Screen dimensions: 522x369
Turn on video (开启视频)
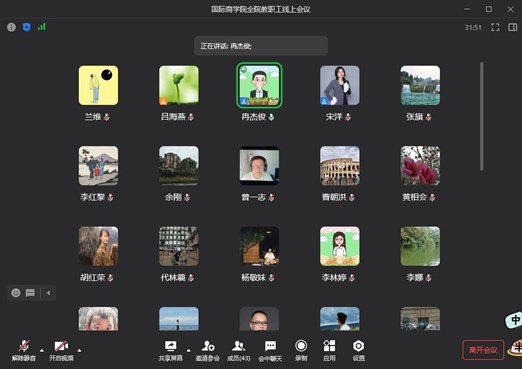click(x=61, y=350)
